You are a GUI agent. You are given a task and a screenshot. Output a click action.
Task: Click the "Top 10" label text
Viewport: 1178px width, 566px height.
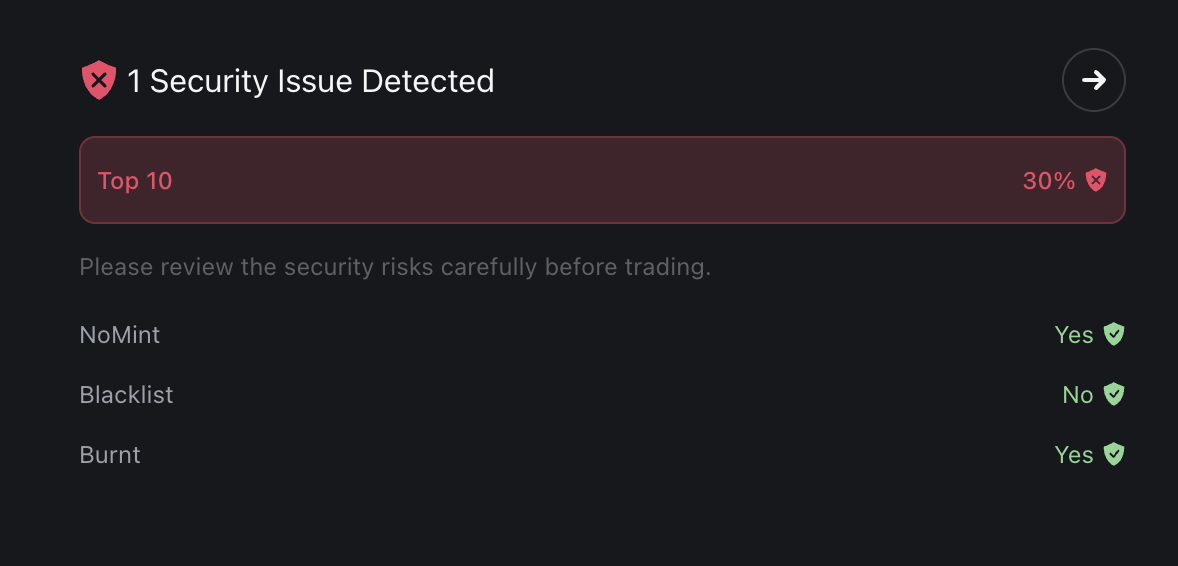click(135, 181)
